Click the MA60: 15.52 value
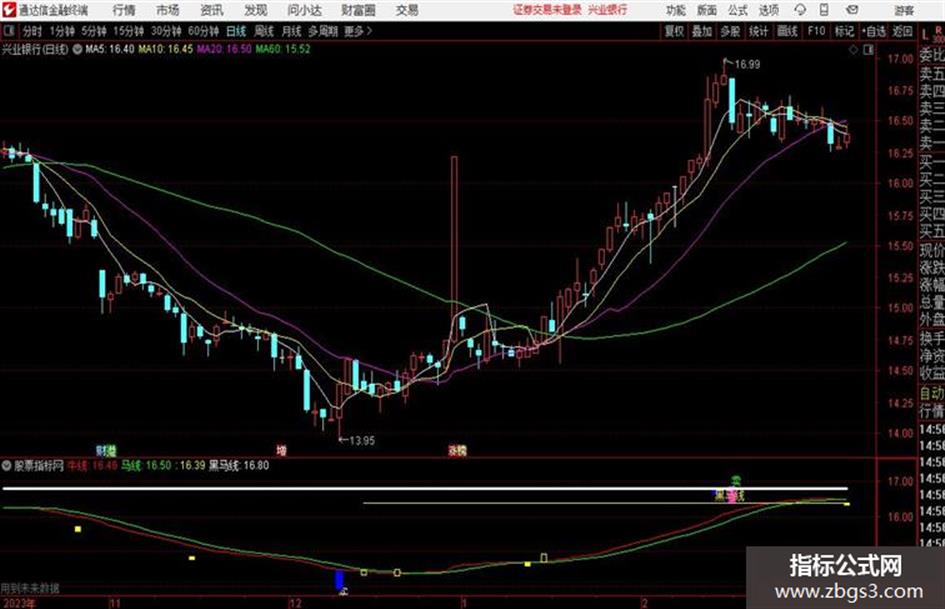The height and width of the screenshot is (609, 945). click(x=283, y=49)
